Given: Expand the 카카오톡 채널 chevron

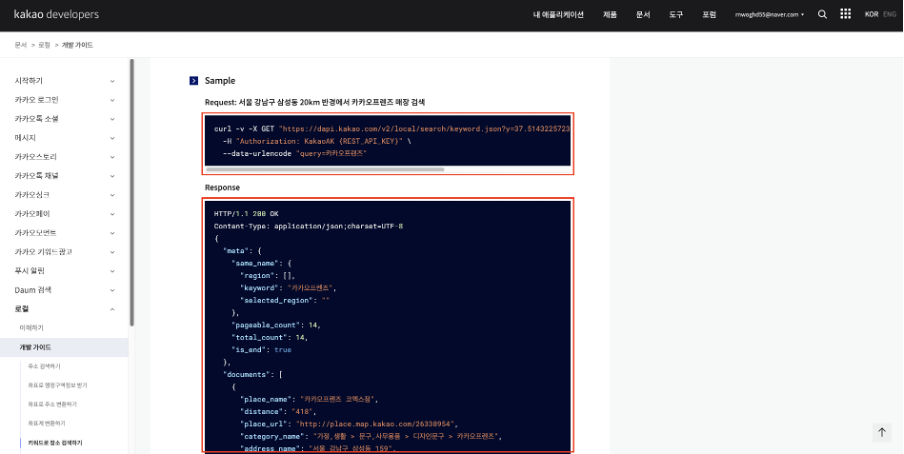Looking at the screenshot, I should coord(112,176).
